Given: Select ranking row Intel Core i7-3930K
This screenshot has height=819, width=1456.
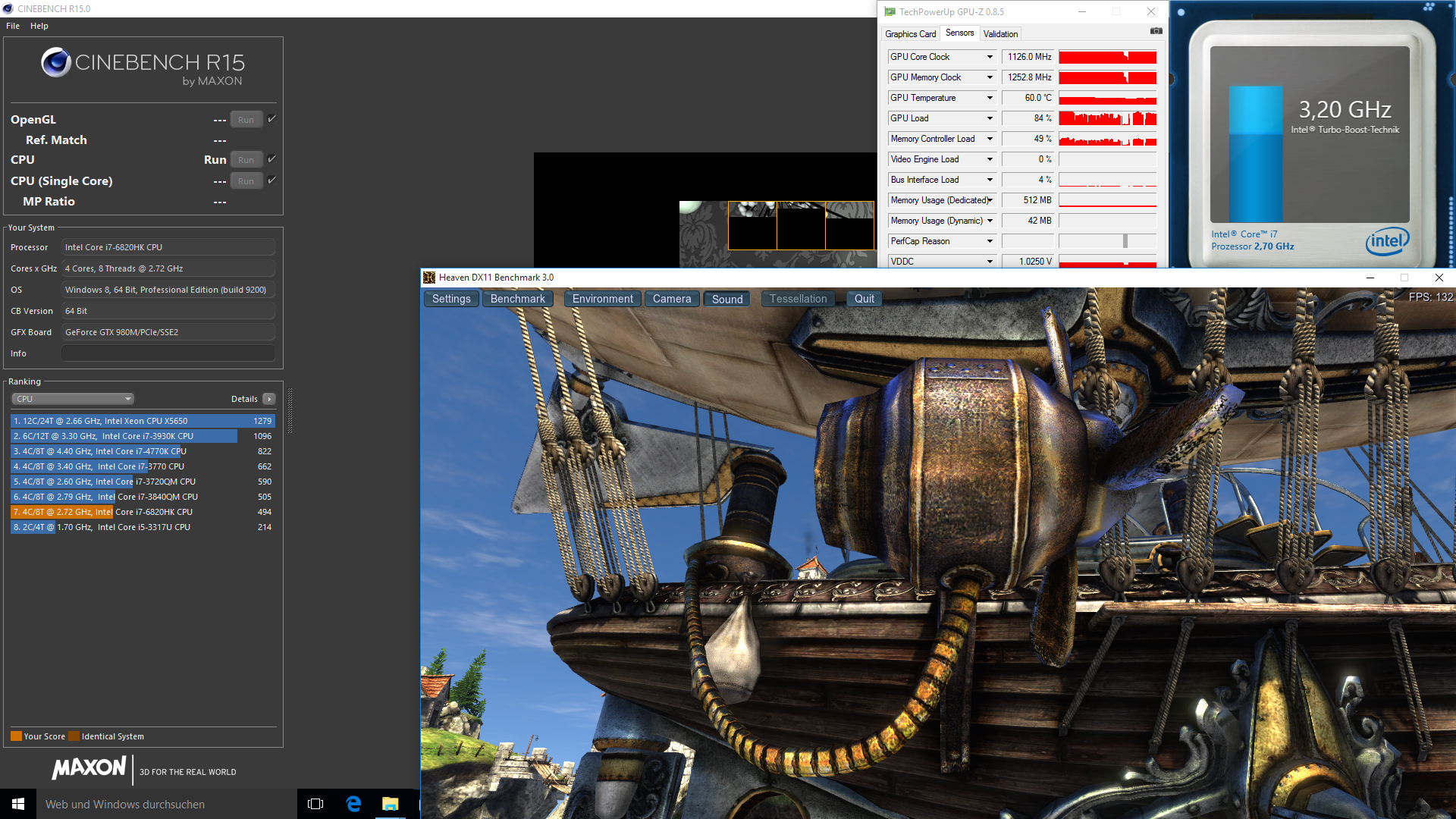Looking at the screenshot, I should (x=143, y=436).
